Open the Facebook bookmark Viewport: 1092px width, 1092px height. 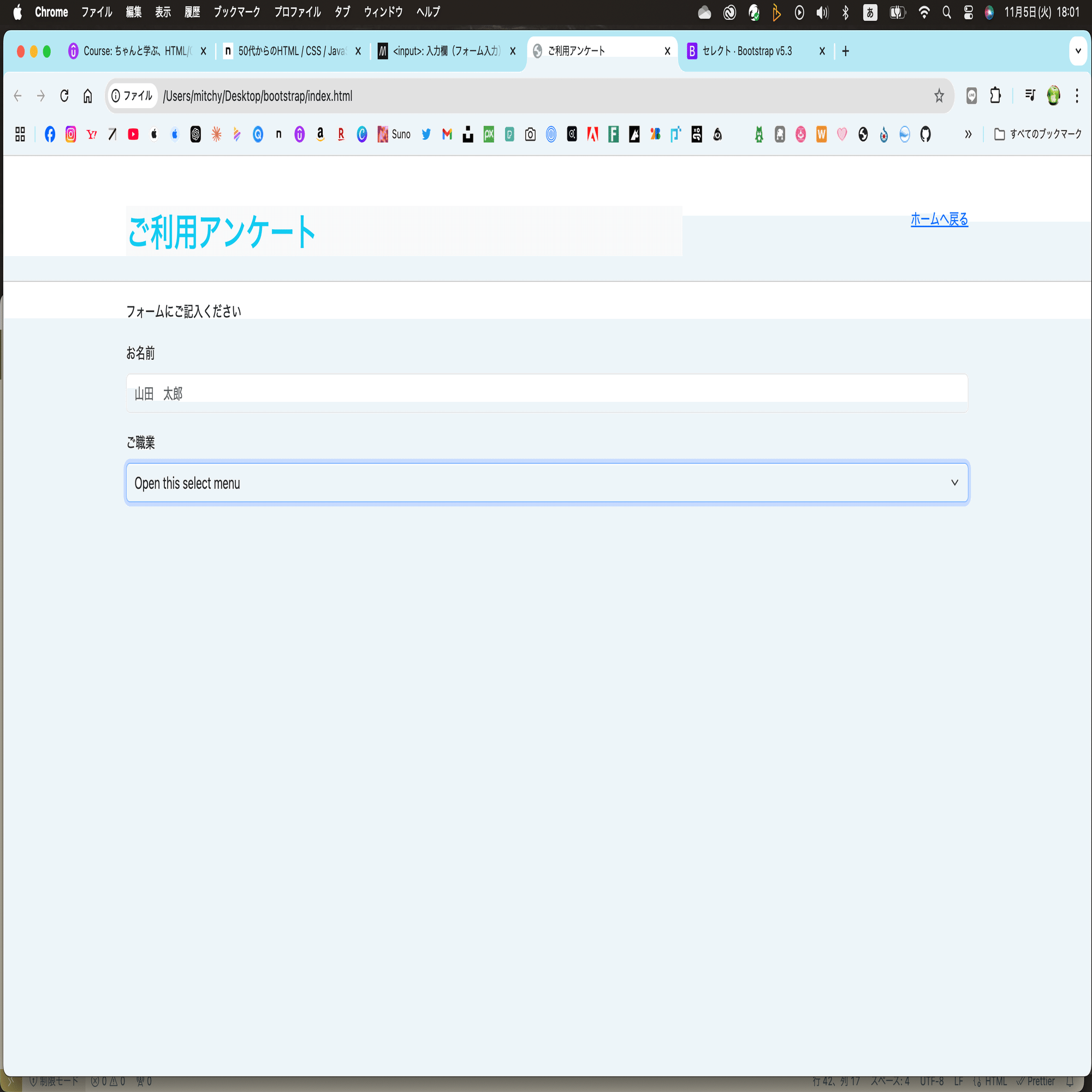click(50, 134)
